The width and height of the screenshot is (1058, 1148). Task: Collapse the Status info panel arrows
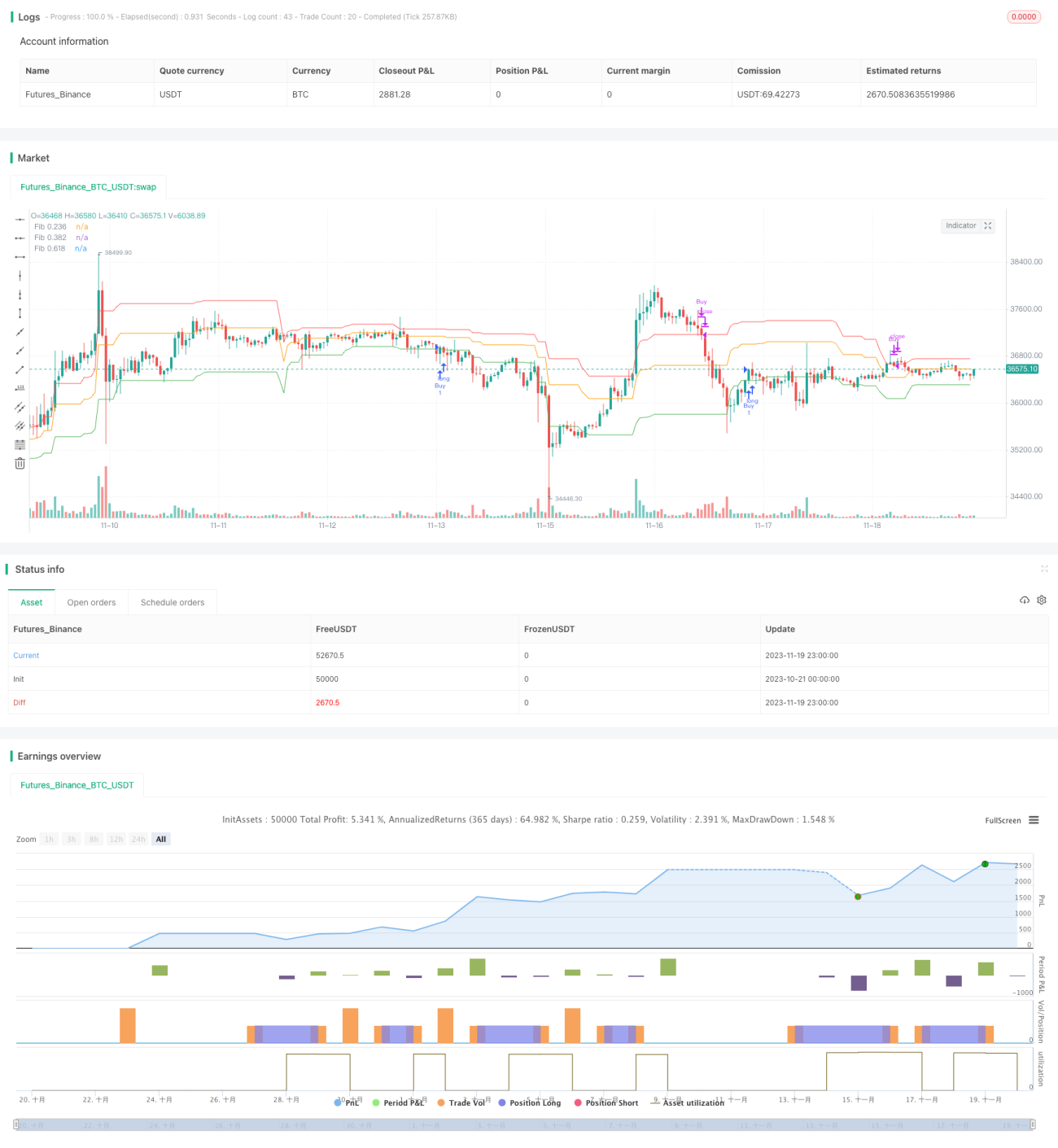click(1044, 569)
